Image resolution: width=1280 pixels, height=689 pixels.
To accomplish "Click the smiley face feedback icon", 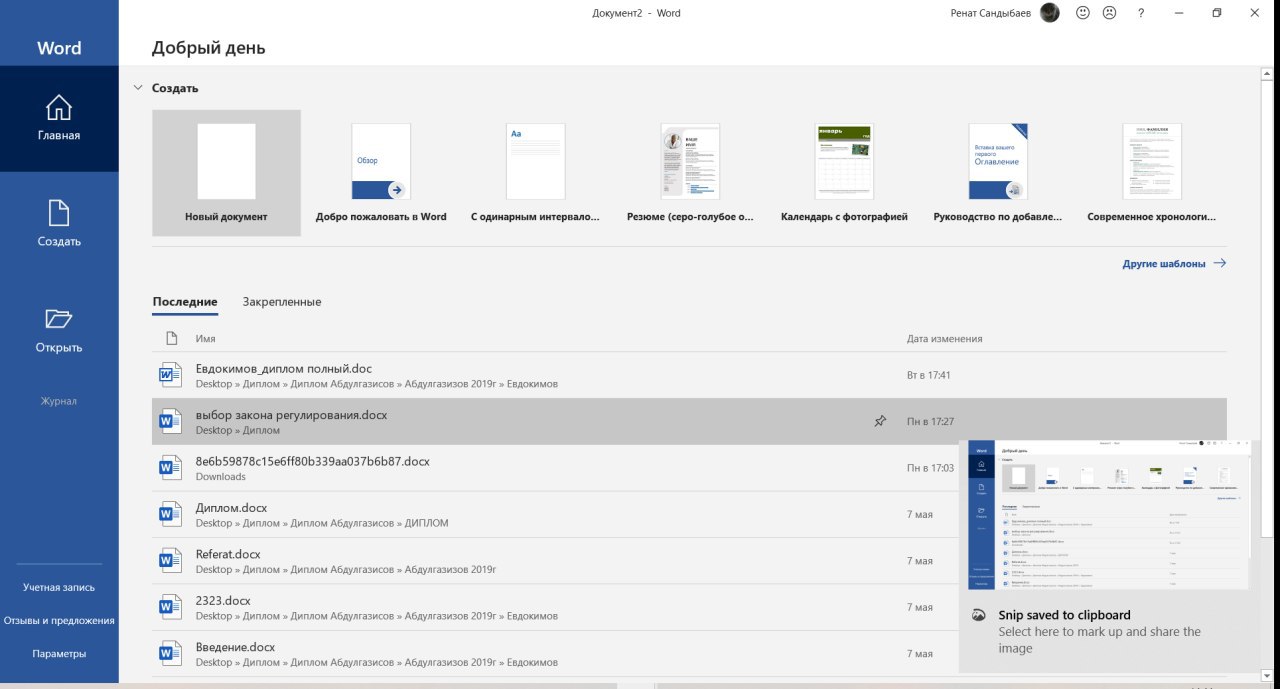I will (1082, 13).
